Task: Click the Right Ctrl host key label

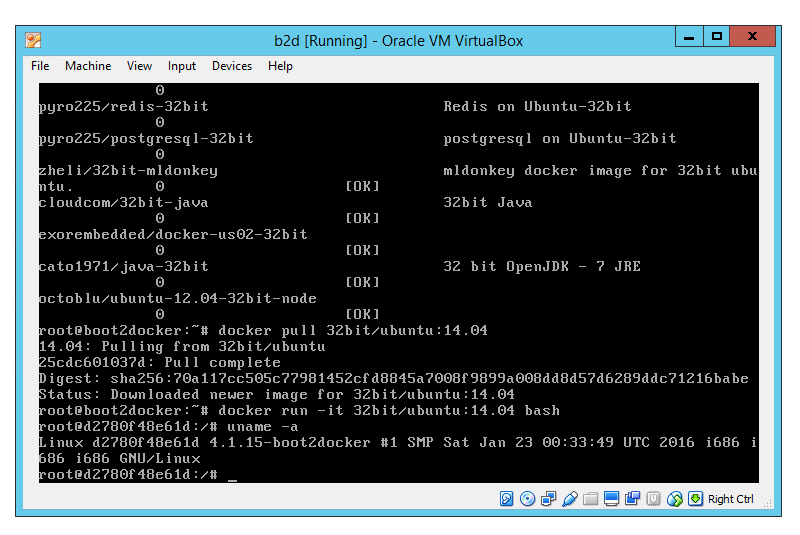Action: click(730, 499)
